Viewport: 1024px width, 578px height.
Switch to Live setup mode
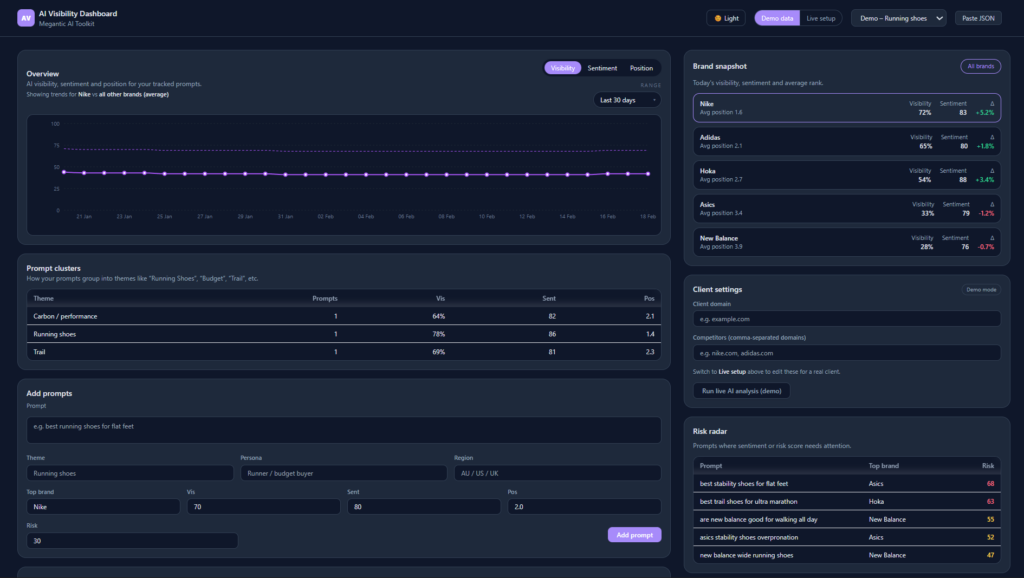820,18
